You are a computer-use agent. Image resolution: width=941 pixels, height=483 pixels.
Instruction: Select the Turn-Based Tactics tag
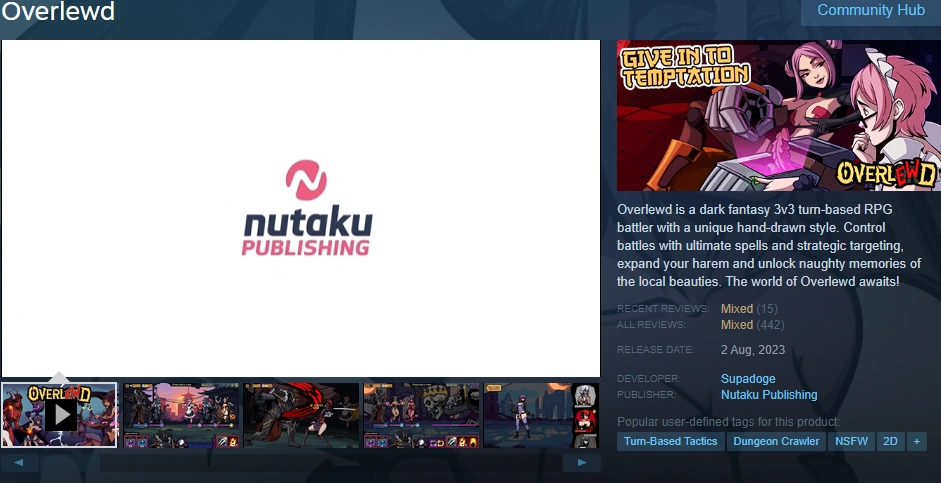click(x=670, y=441)
